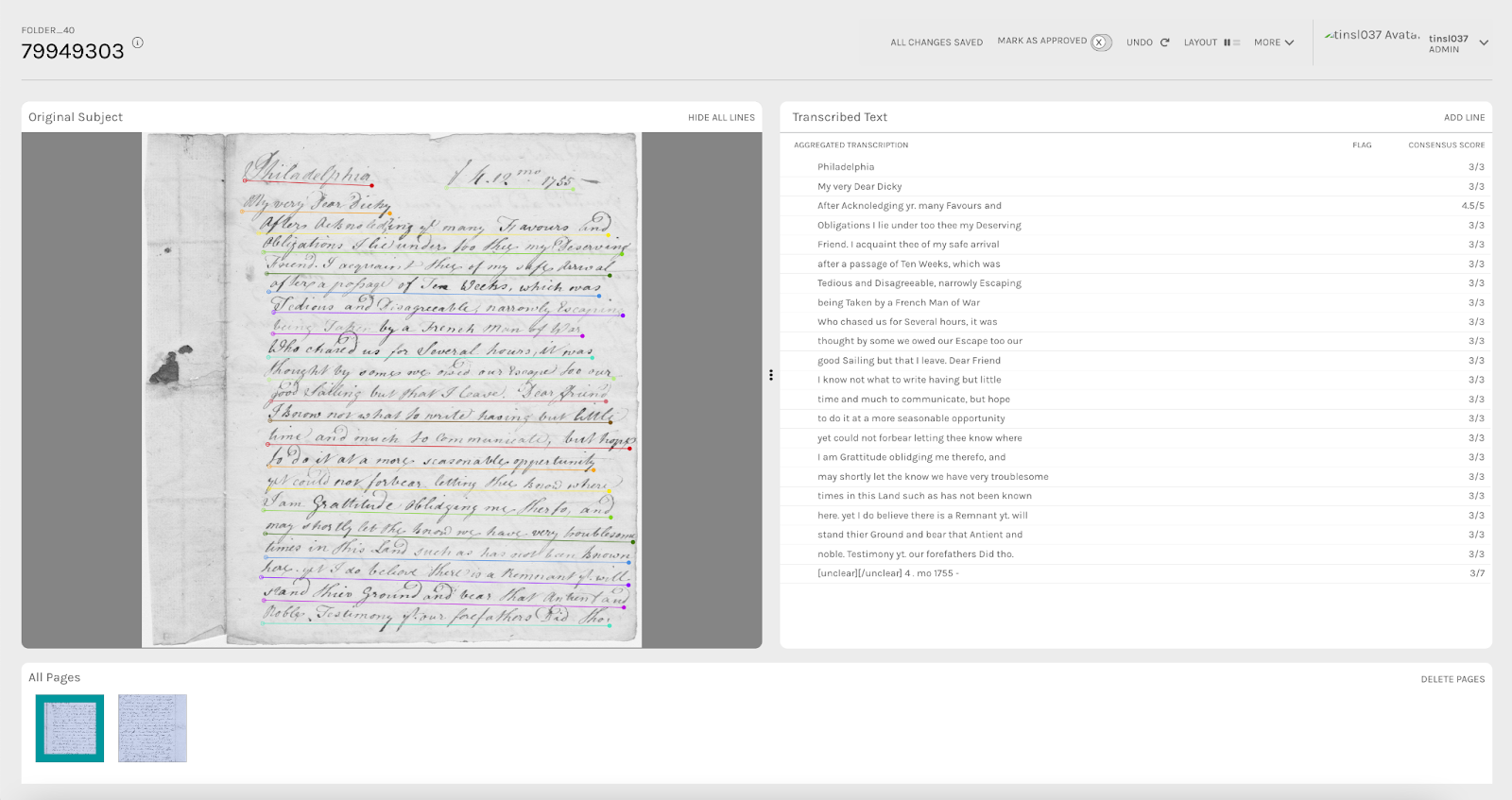Hide all lines on the subject image
Image resolution: width=1512 pixels, height=800 pixels.
click(721, 118)
